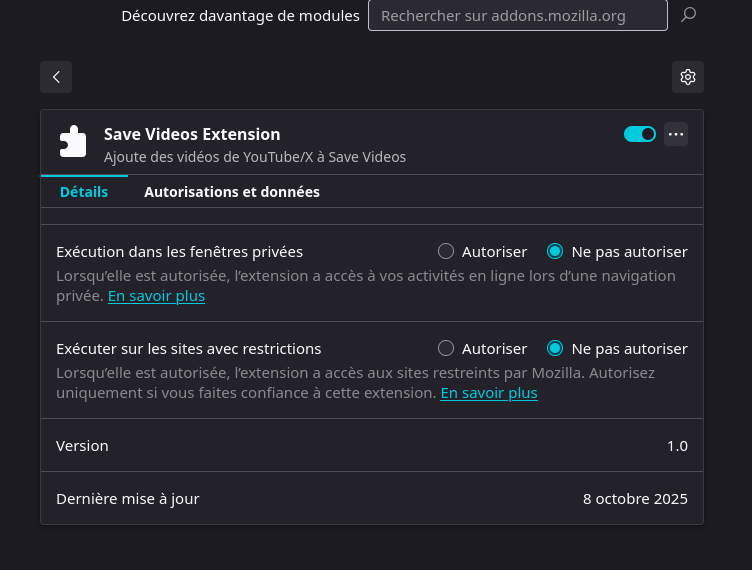752x570 pixels.
Task: Go back using the left chevron button
Action: coord(56,77)
